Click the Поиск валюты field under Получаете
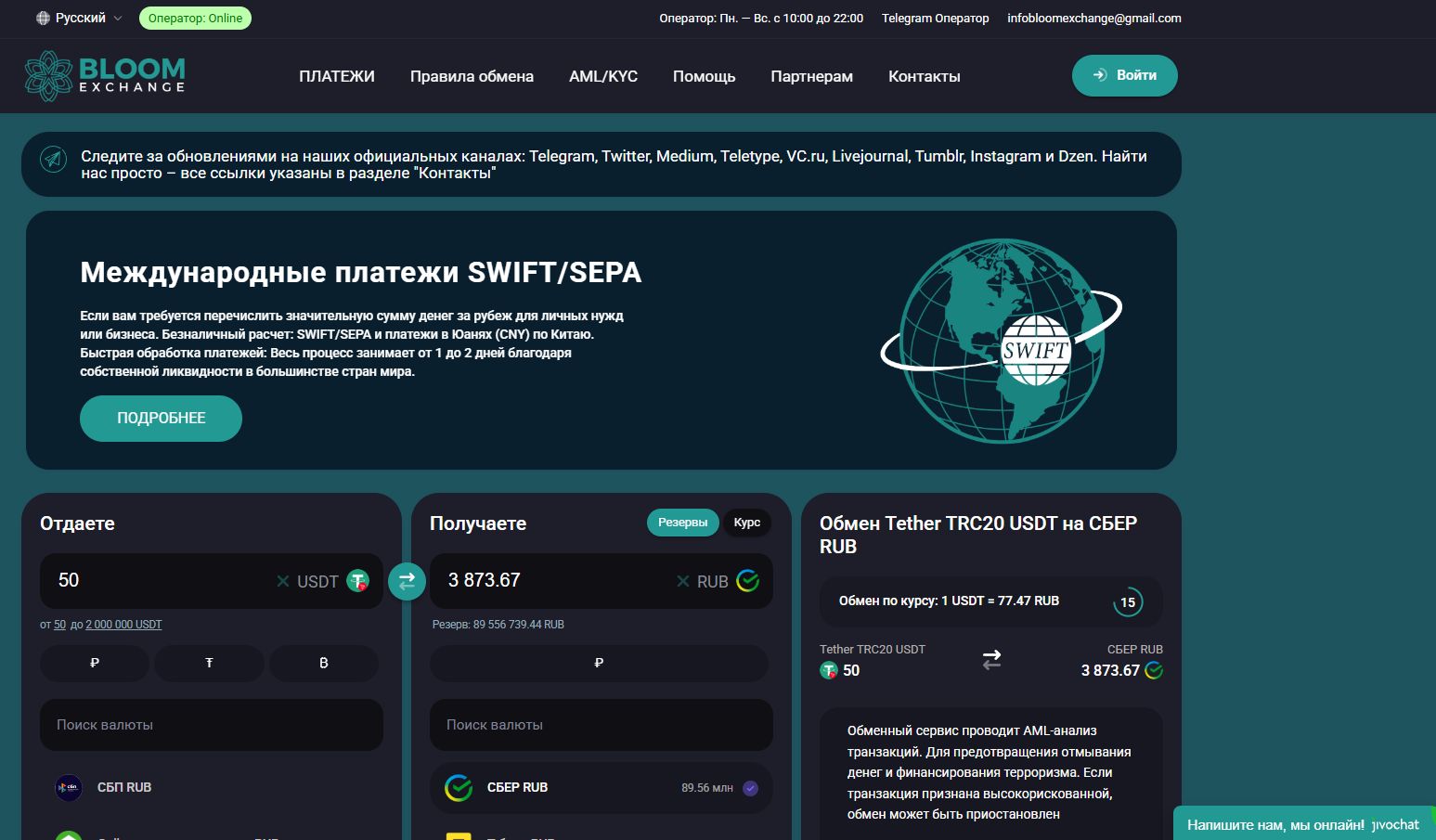 coord(602,725)
